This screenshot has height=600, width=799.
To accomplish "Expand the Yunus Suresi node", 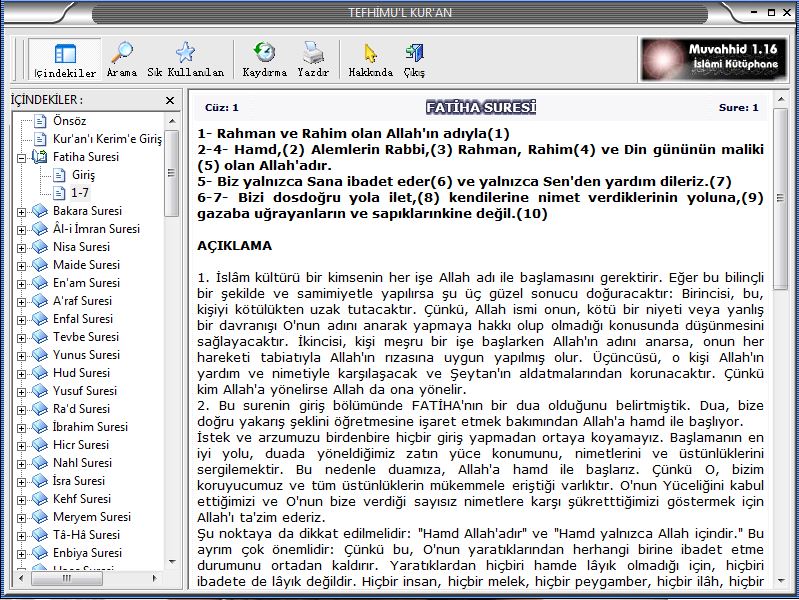I will pyautogui.click(x=21, y=356).
